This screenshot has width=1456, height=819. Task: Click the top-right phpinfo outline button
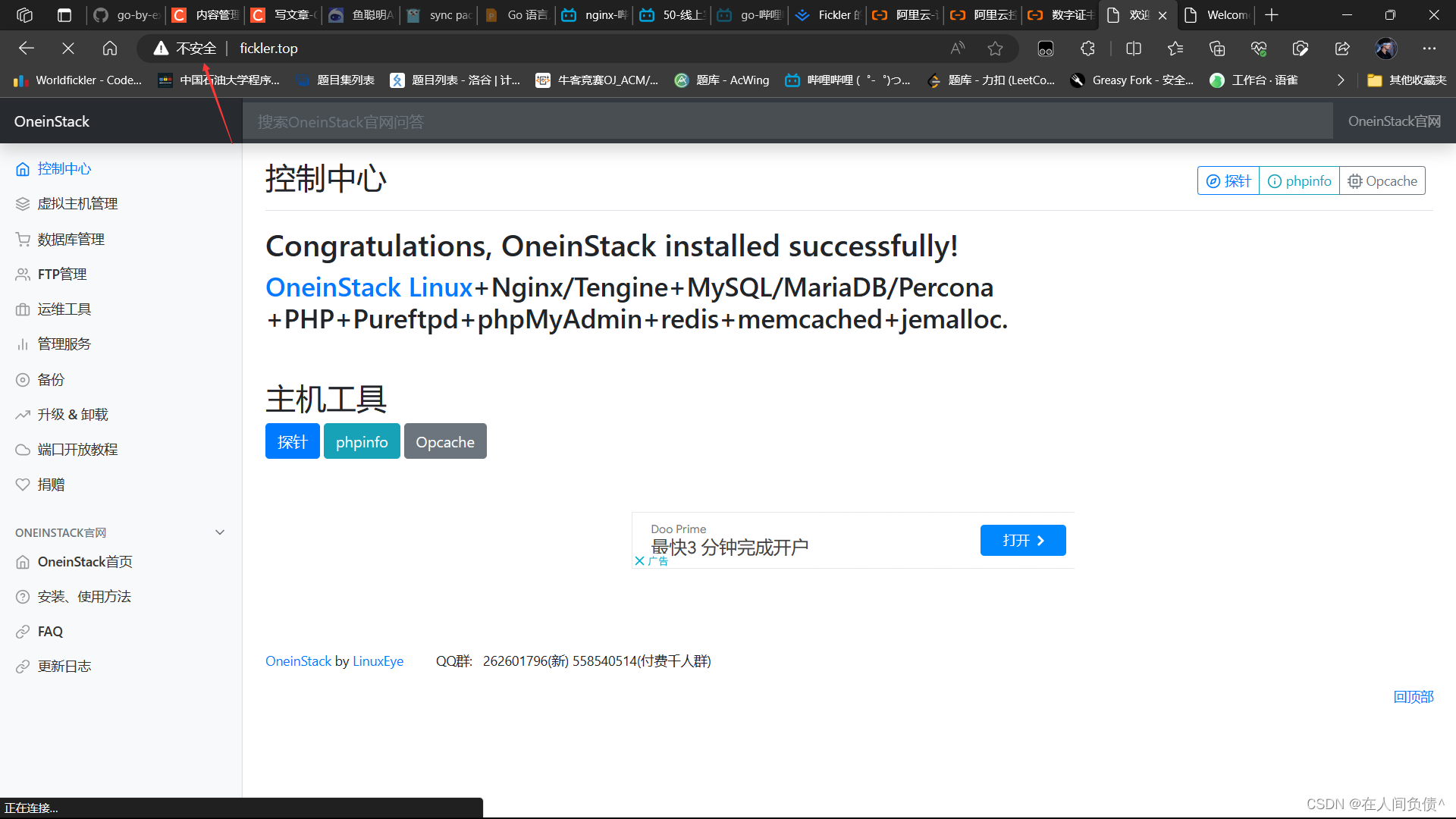[x=1300, y=180]
